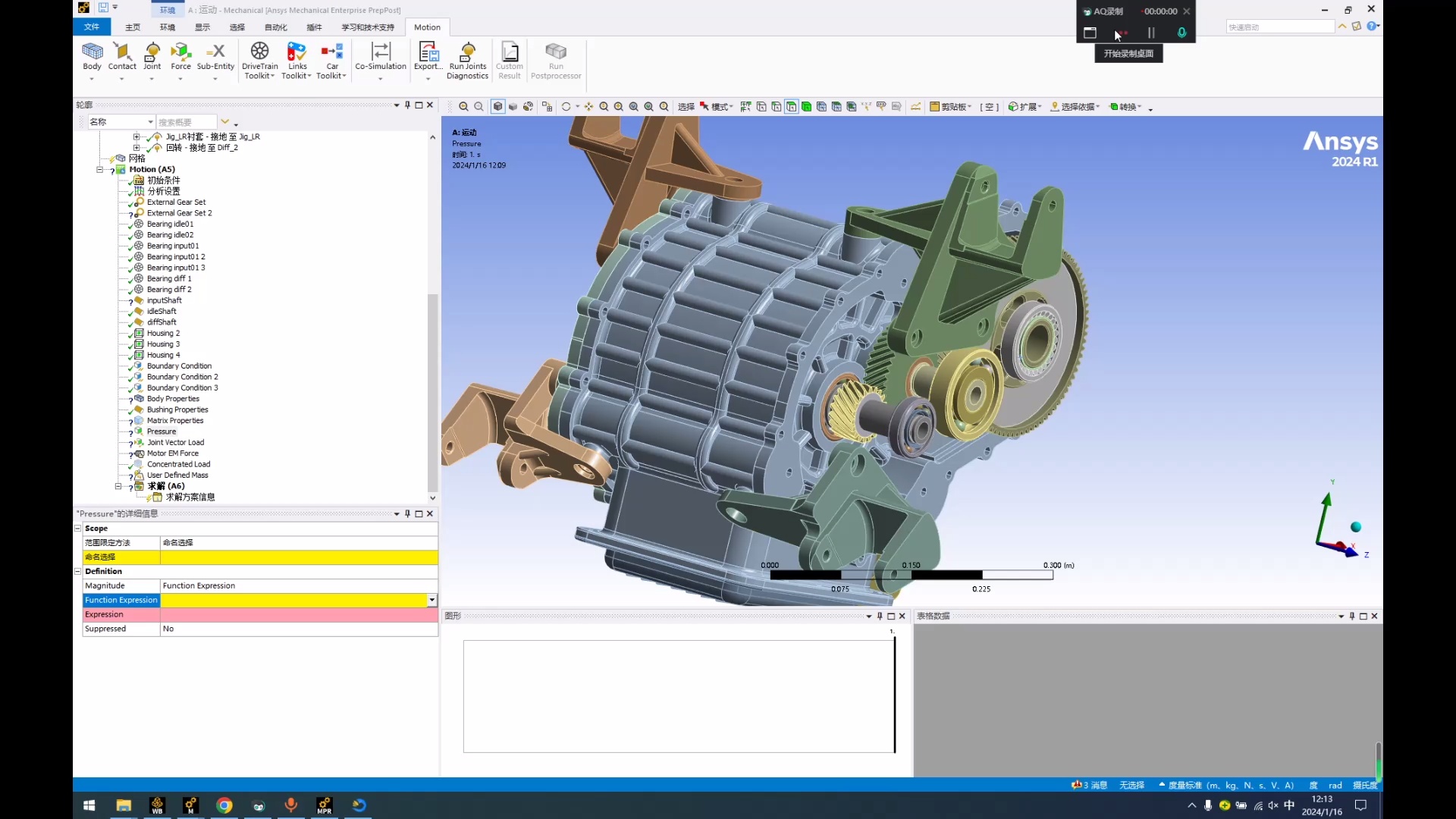
Task: Uncheck the Bearing idle01 tree item checkbox
Action: click(132, 224)
